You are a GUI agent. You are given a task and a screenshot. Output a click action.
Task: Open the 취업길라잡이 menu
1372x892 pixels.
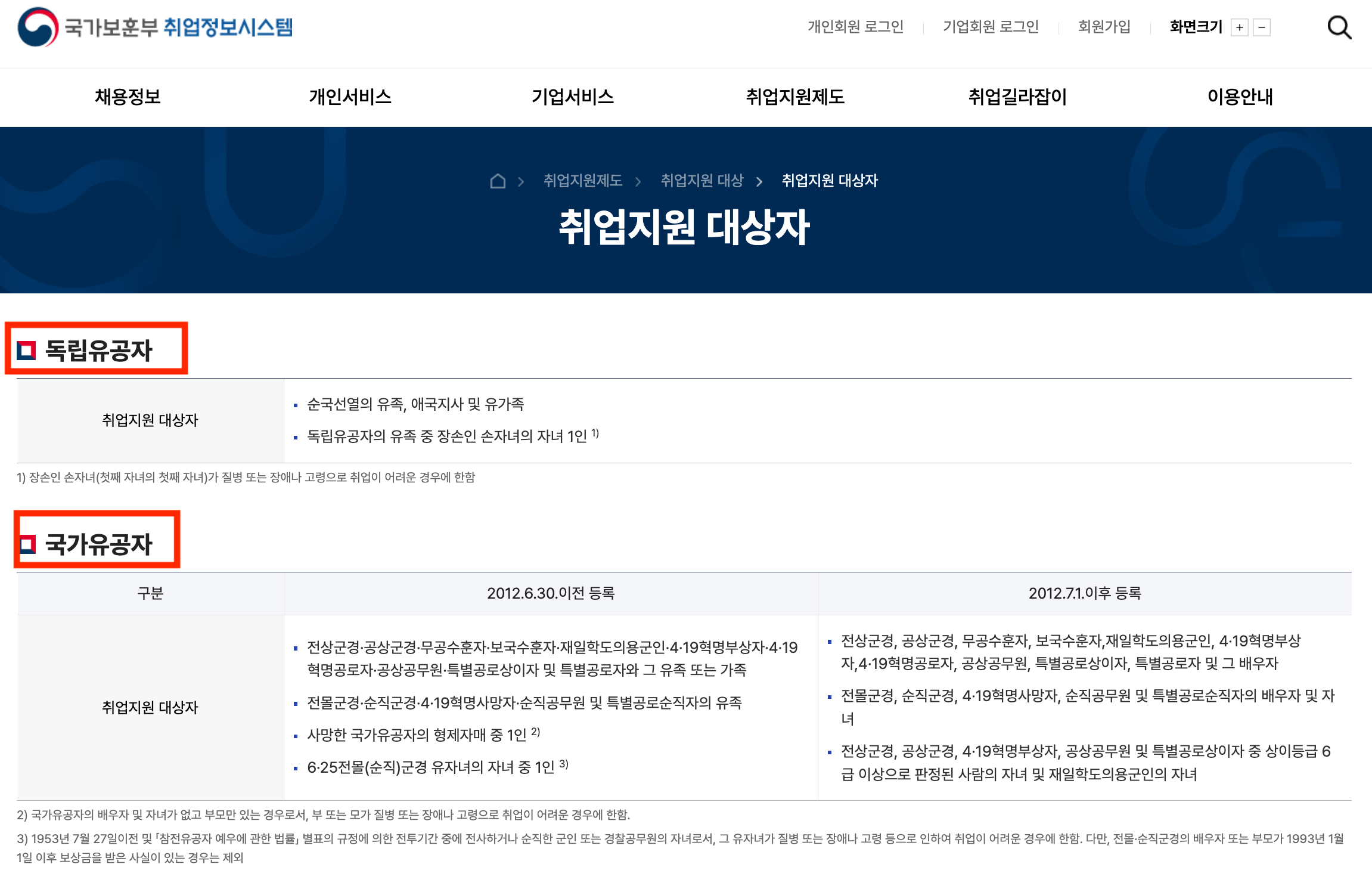[x=1017, y=97]
